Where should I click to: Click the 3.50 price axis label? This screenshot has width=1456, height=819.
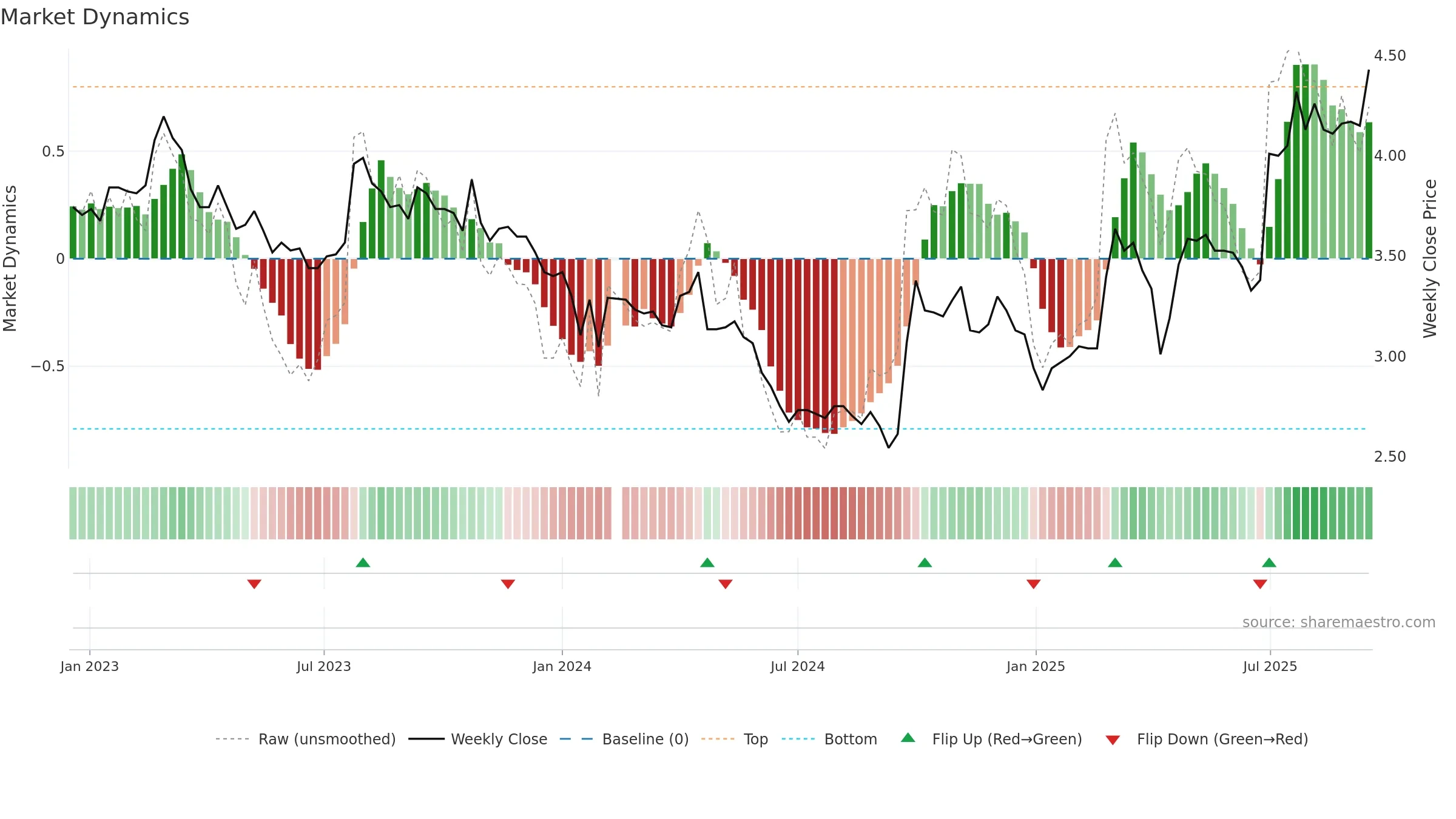(x=1390, y=256)
